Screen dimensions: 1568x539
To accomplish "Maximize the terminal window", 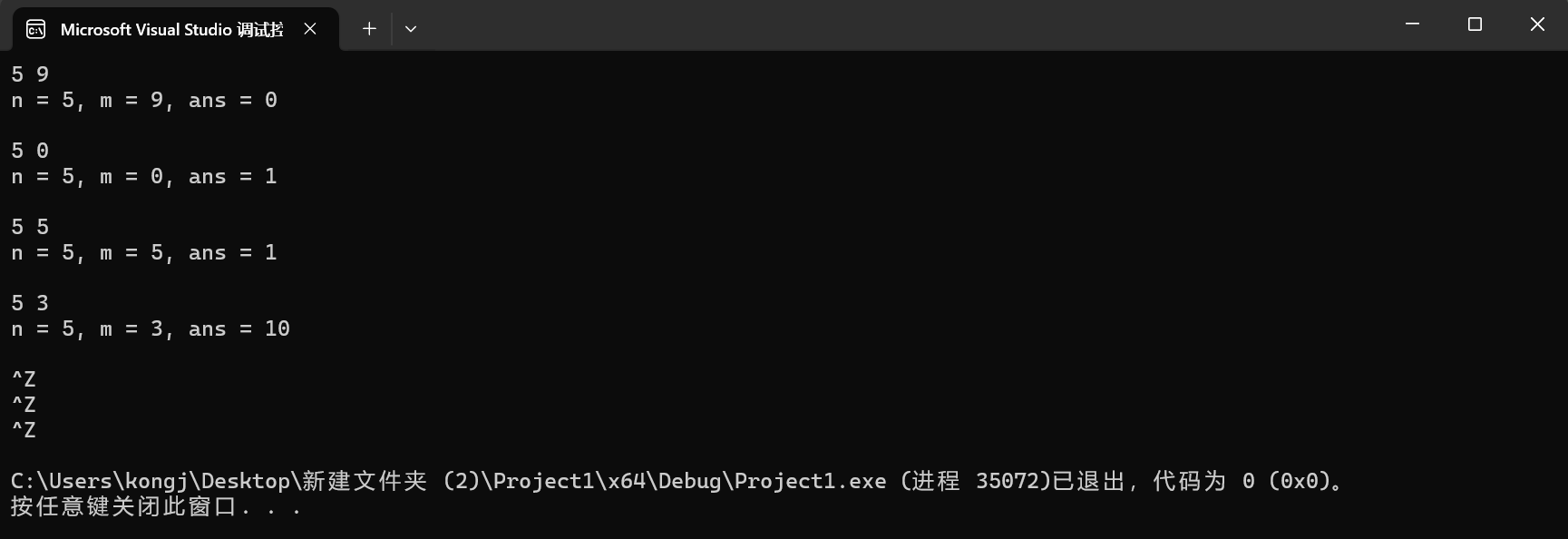I will pyautogui.click(x=1475, y=24).
